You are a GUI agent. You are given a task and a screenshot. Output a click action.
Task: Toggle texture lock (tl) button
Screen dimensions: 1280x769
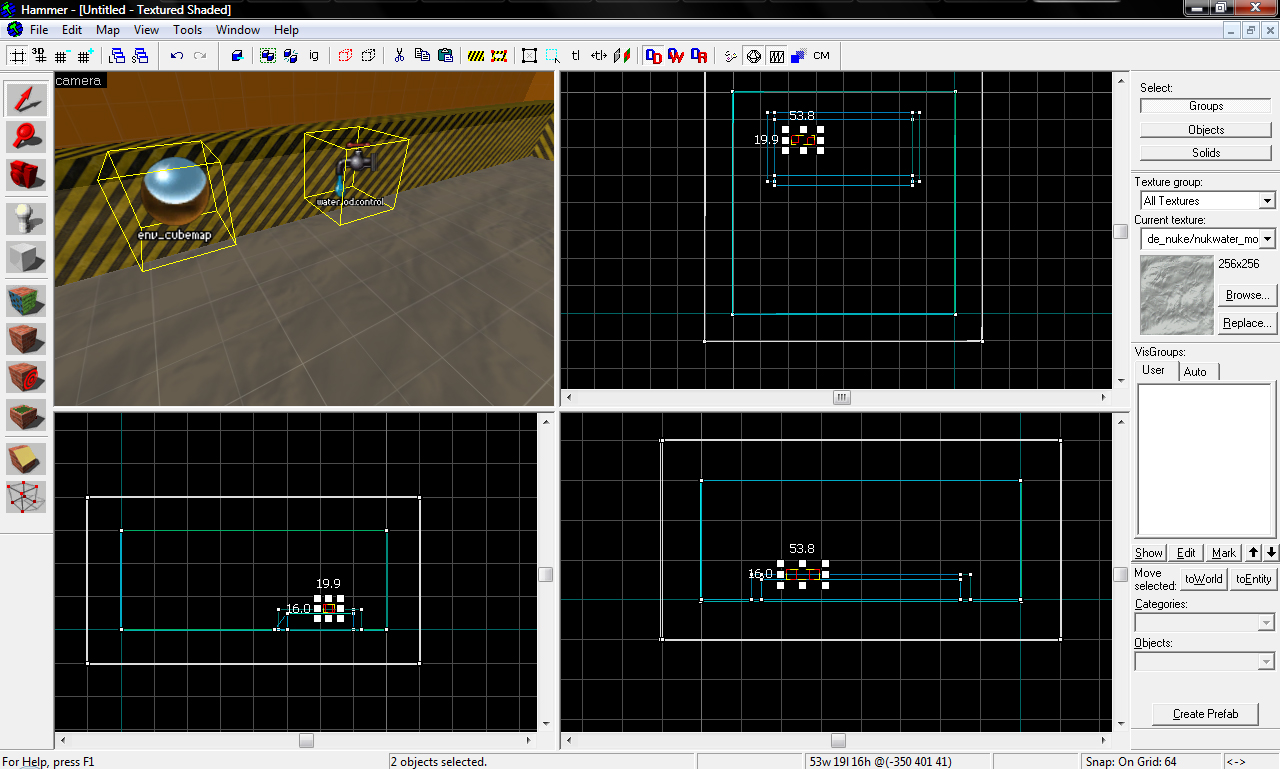coord(576,56)
